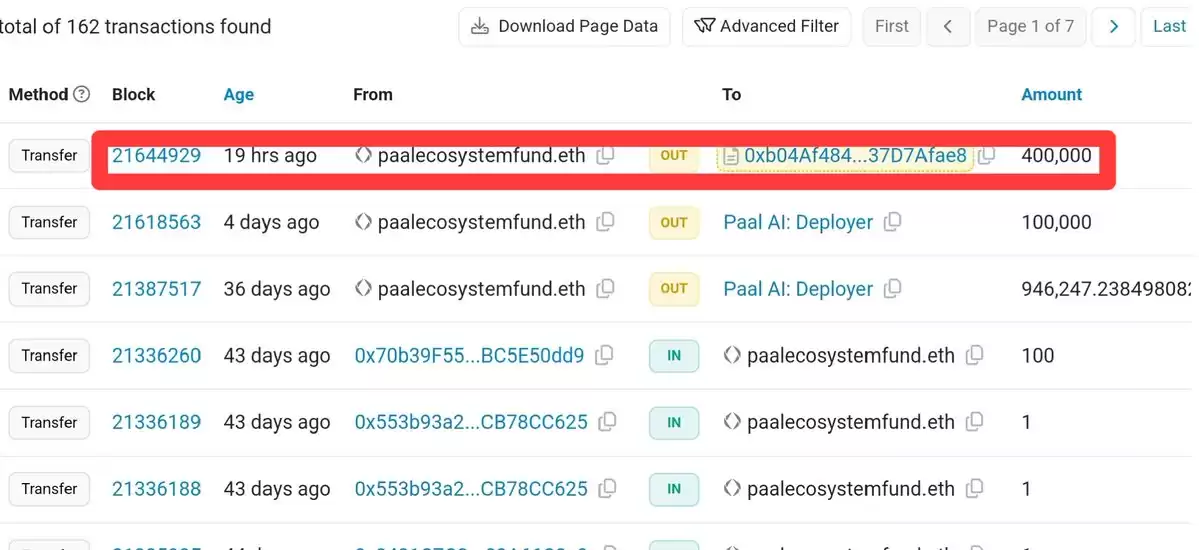Click '19 hrs ago' age cell
The image size is (1199, 550).
click(x=270, y=156)
